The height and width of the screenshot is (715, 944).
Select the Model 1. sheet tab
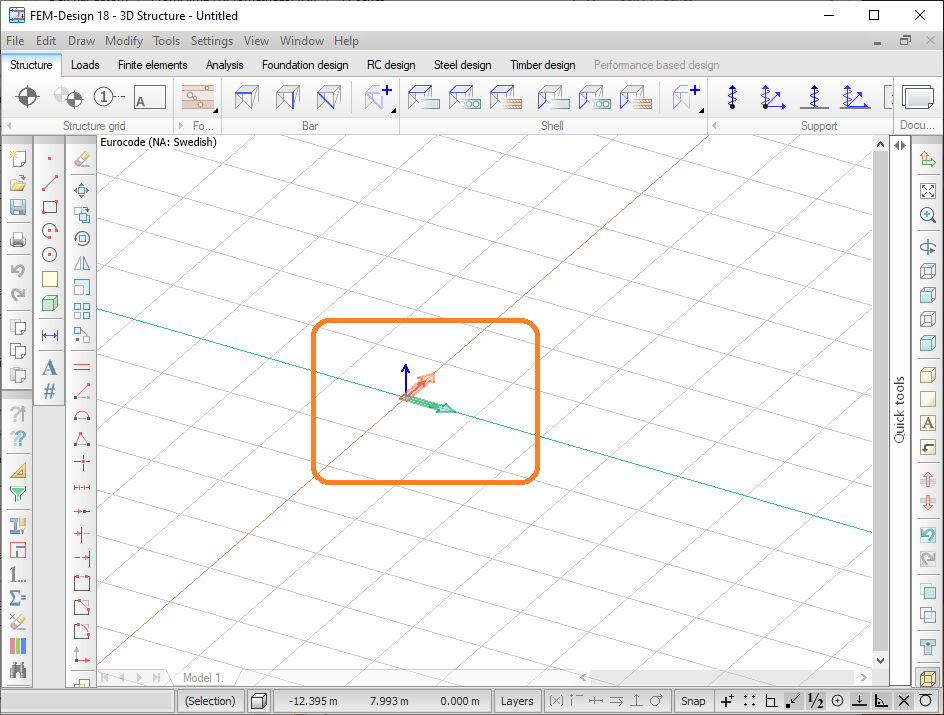pos(203,678)
